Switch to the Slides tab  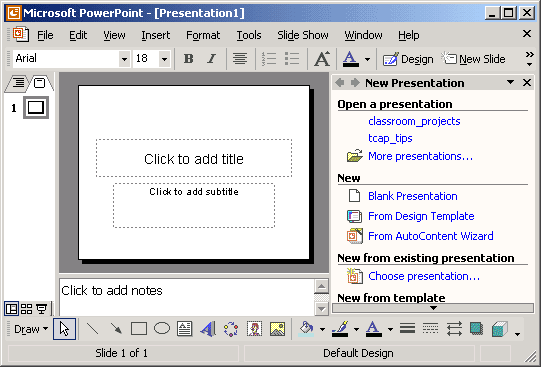(x=40, y=83)
